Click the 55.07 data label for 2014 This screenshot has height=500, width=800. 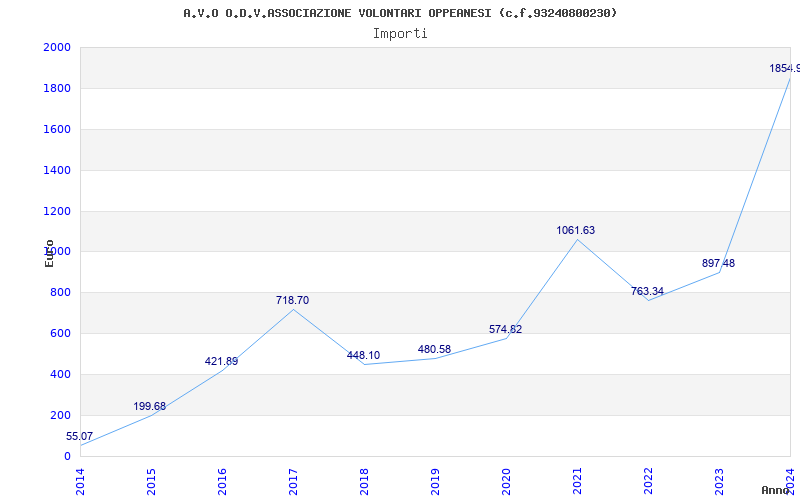(79, 436)
